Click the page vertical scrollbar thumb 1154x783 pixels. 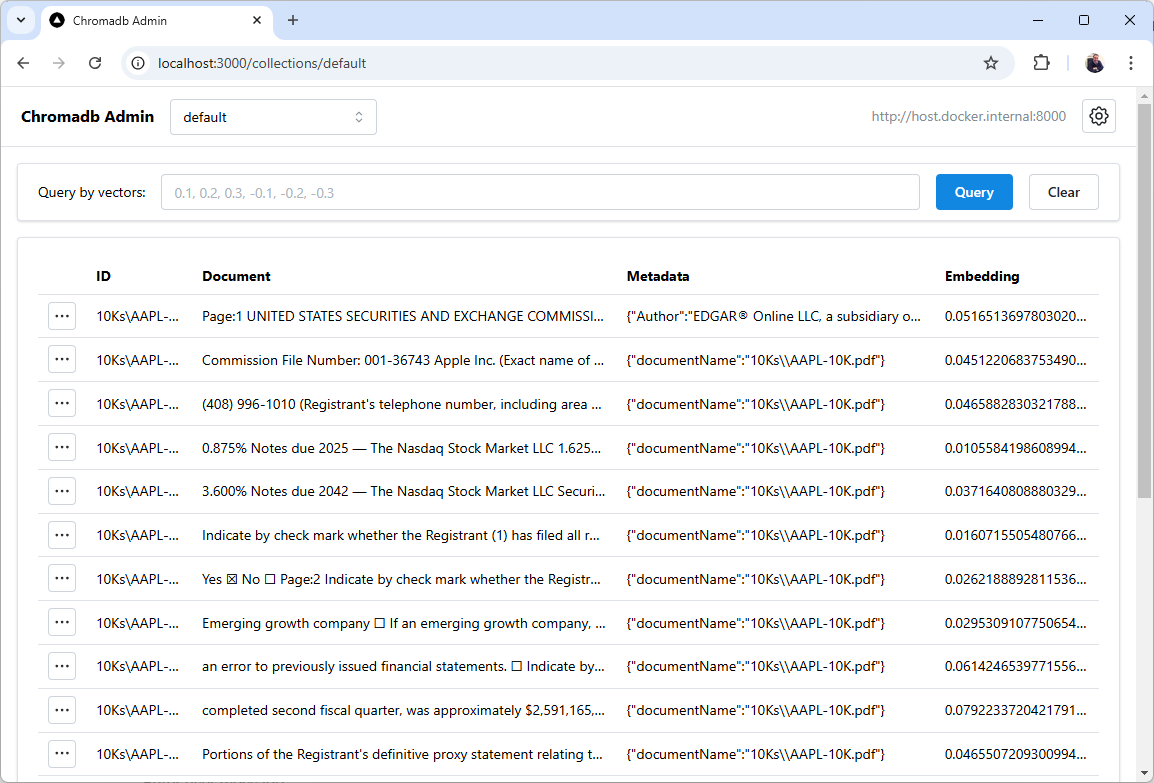[x=1144, y=300]
